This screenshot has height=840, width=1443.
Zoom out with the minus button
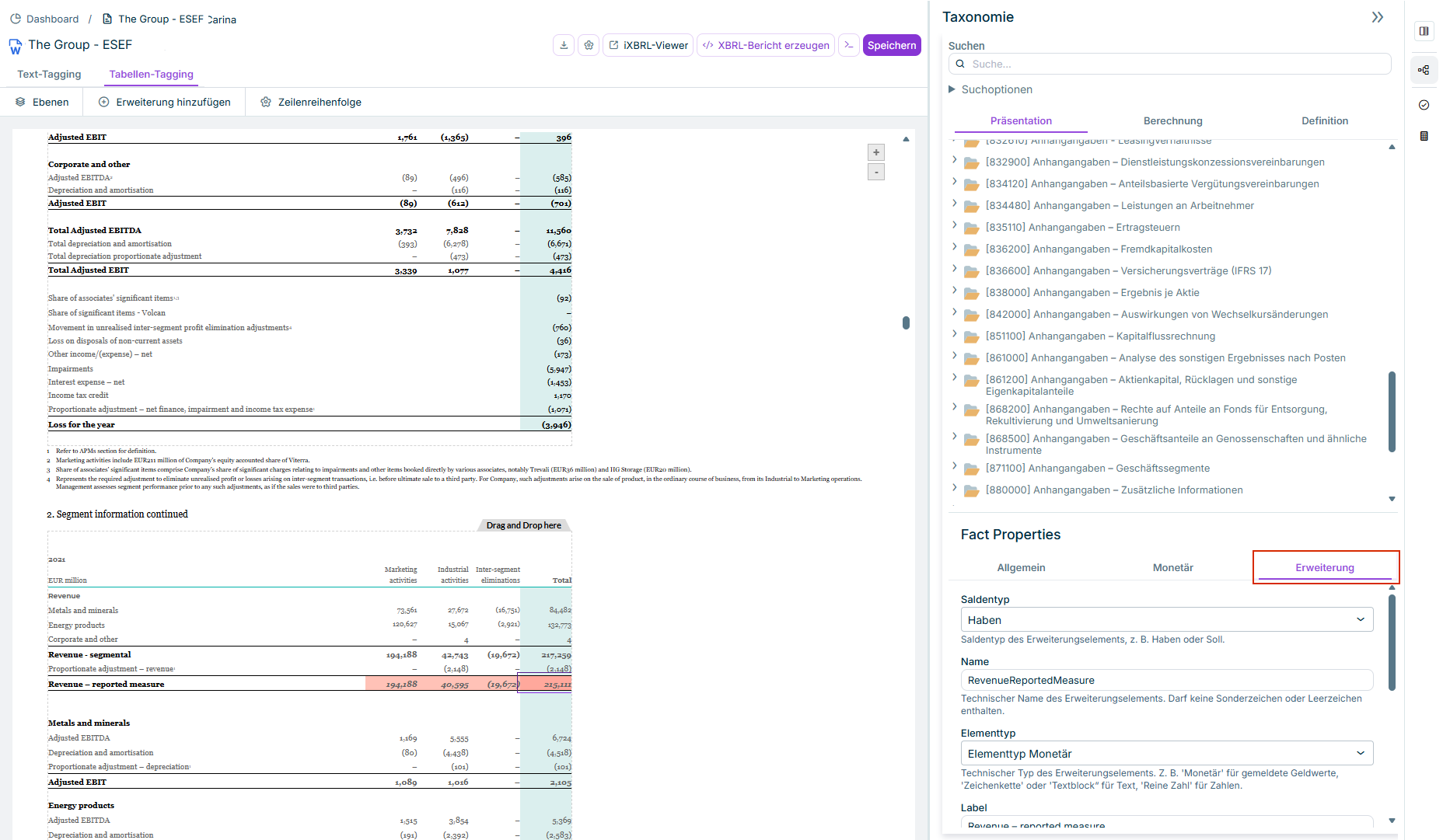point(876,172)
